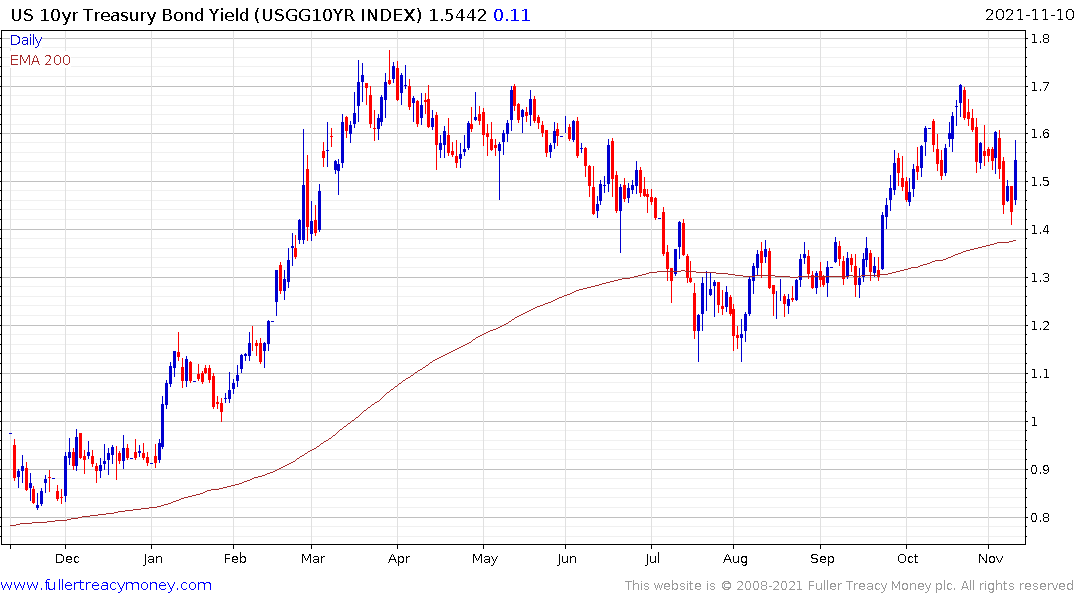Screen dimensions: 1075x600
Task: Click the 1.4 value on yield axis
Action: (x=1040, y=230)
